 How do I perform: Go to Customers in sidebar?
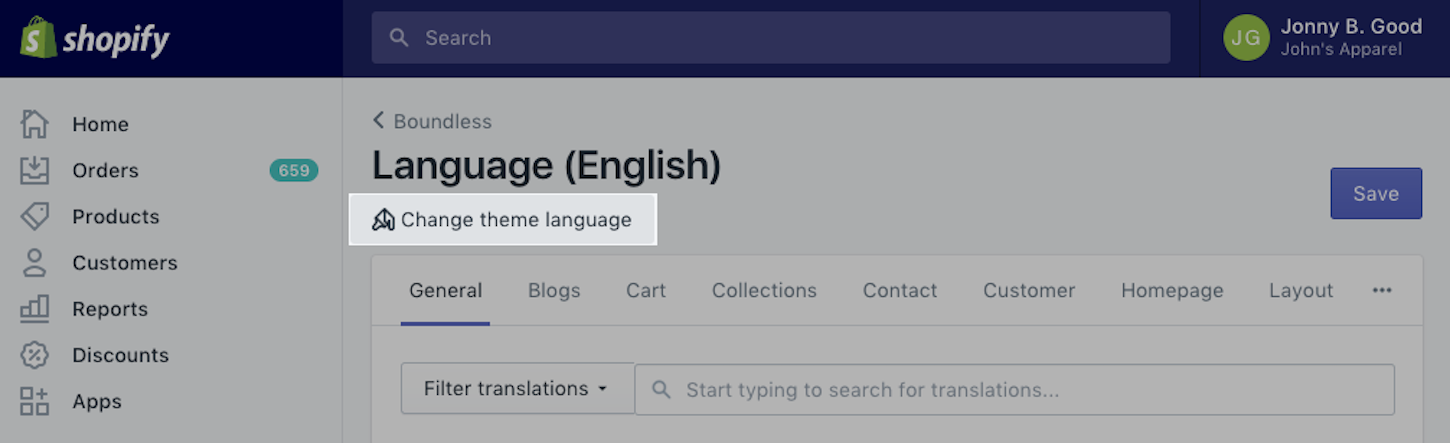coord(125,263)
